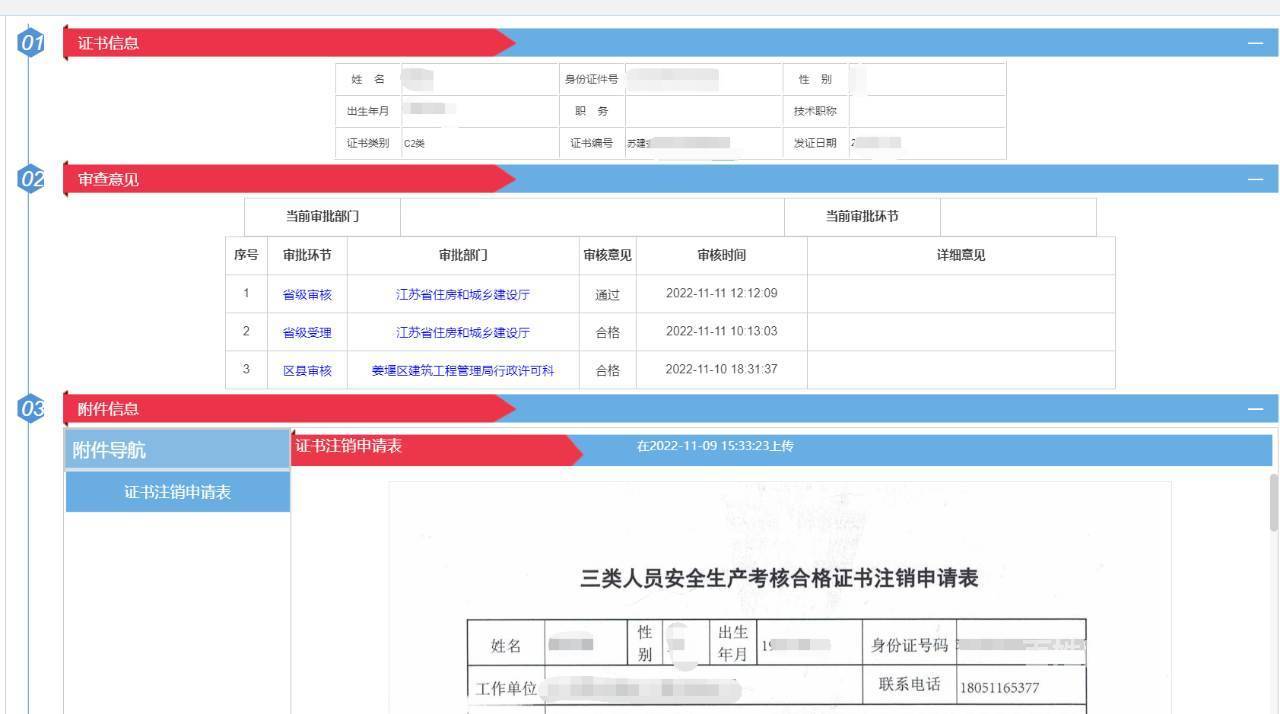This screenshot has height=714, width=1280.
Task: Click the 工作单位 label in the scanned form
Action: [x=507, y=690]
